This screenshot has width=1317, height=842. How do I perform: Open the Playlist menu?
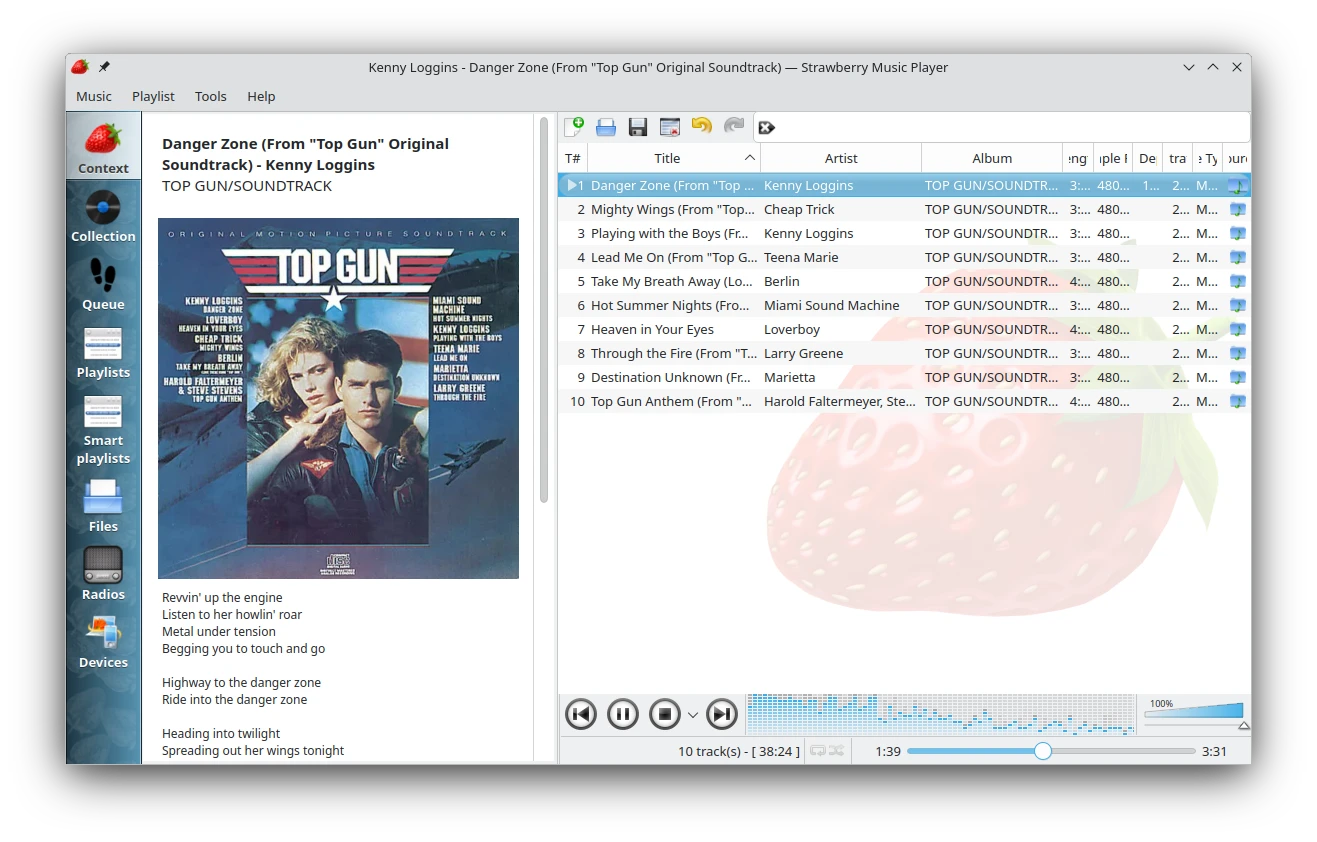153,96
